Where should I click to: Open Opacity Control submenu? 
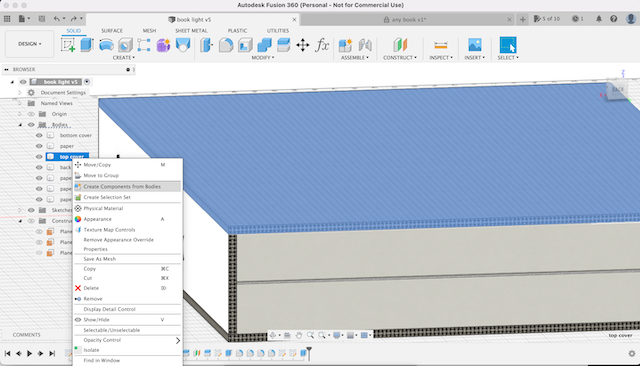127,340
